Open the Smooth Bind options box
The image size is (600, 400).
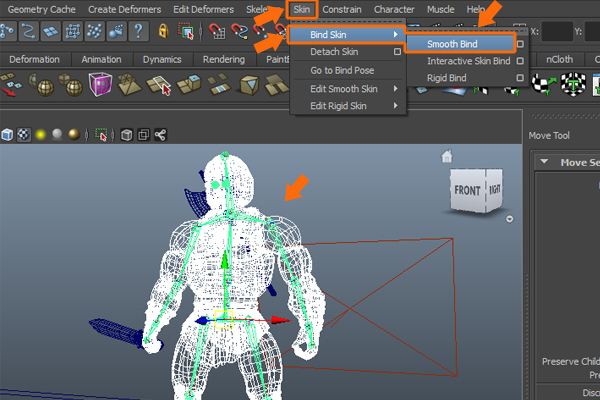[x=519, y=44]
